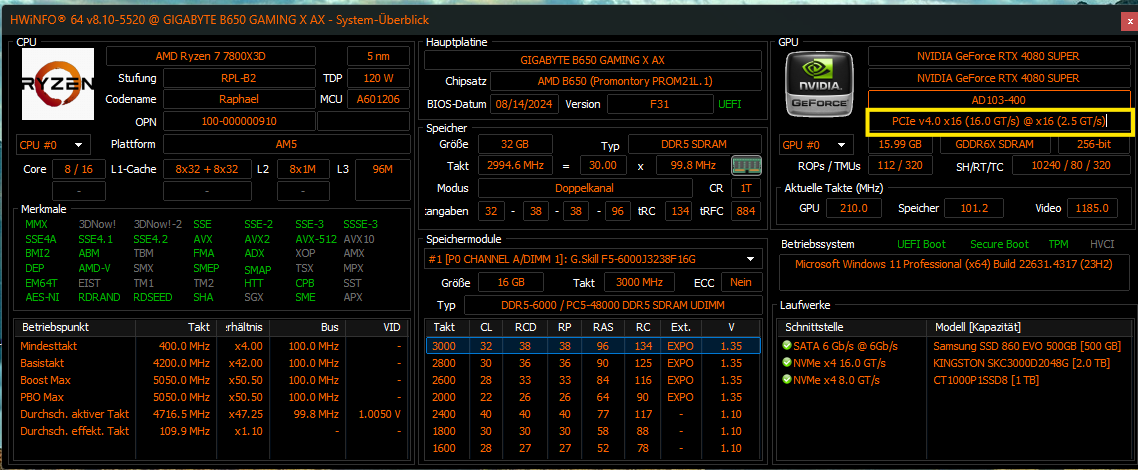Click green check icon beside NVMe x4 8.0 GT/s
Viewport: 1138px width, 470px height.
(x=787, y=379)
